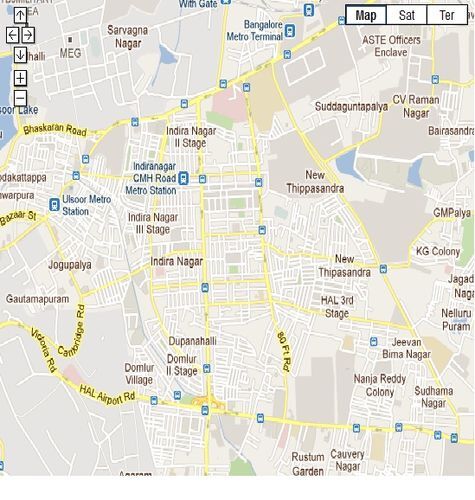Switch to Ter terrain view
The height and width of the screenshot is (500, 475).
click(x=447, y=15)
